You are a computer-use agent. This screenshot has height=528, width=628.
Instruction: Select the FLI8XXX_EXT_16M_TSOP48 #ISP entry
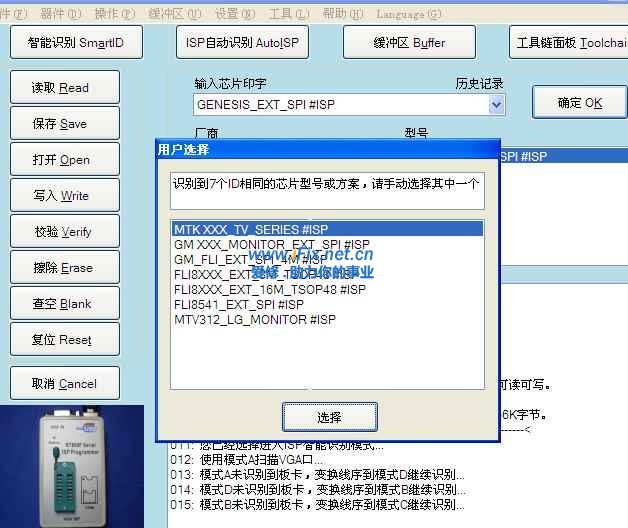tap(328, 289)
